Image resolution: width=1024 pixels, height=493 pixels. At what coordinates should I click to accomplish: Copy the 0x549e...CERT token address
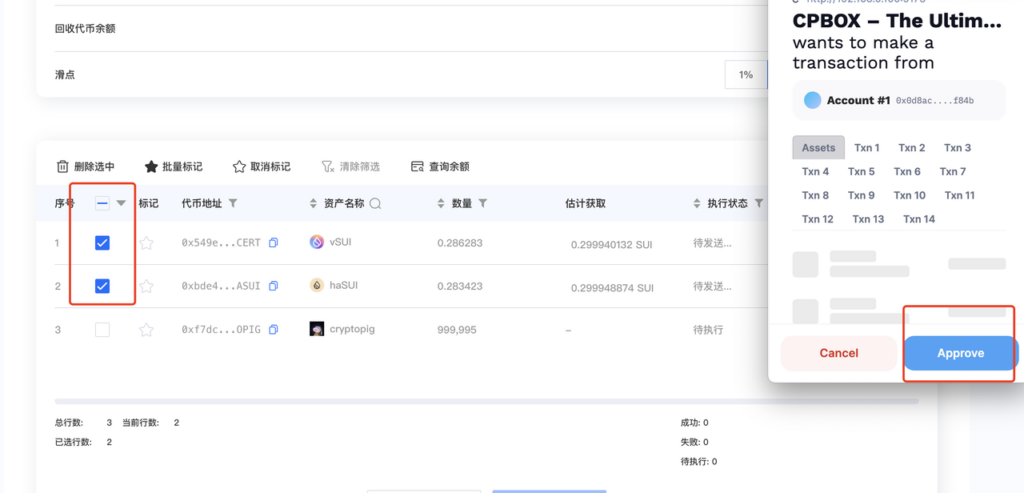(x=274, y=243)
